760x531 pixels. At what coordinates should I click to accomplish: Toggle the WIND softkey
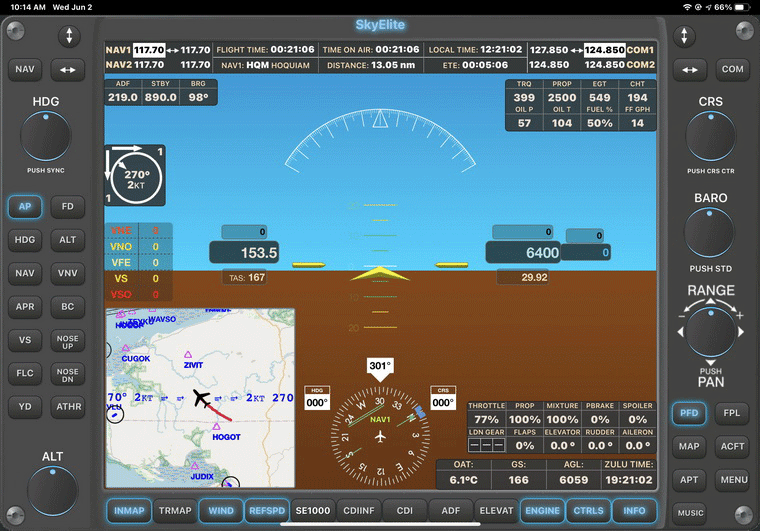coord(221,510)
